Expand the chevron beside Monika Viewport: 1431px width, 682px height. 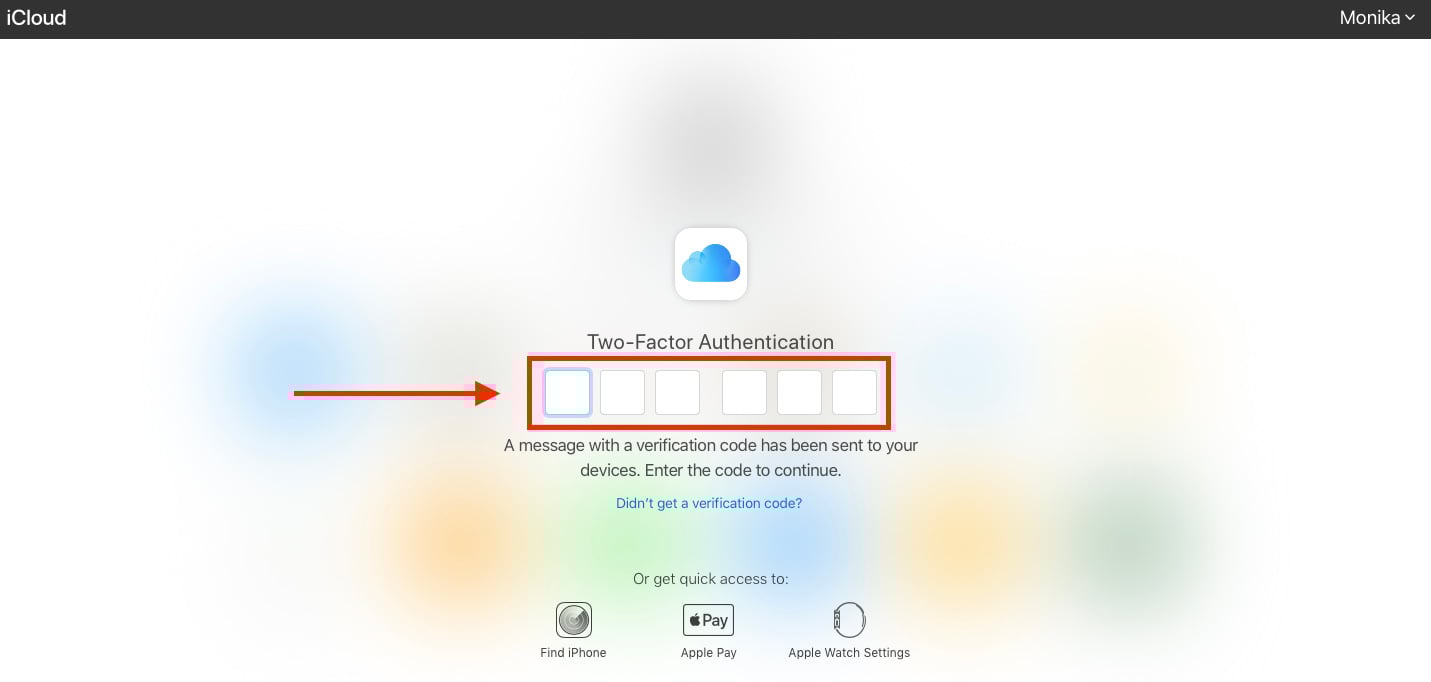(x=1410, y=18)
